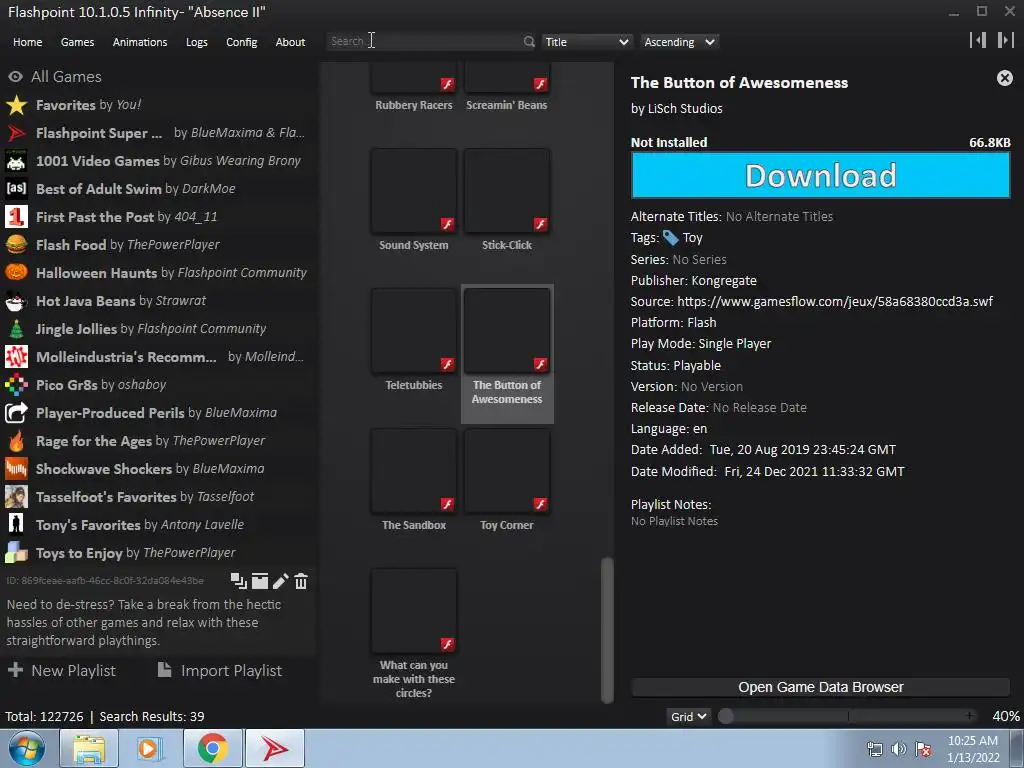Click the Player-Produced Perils icon
This screenshot has height=768, width=1024.
tap(16, 413)
